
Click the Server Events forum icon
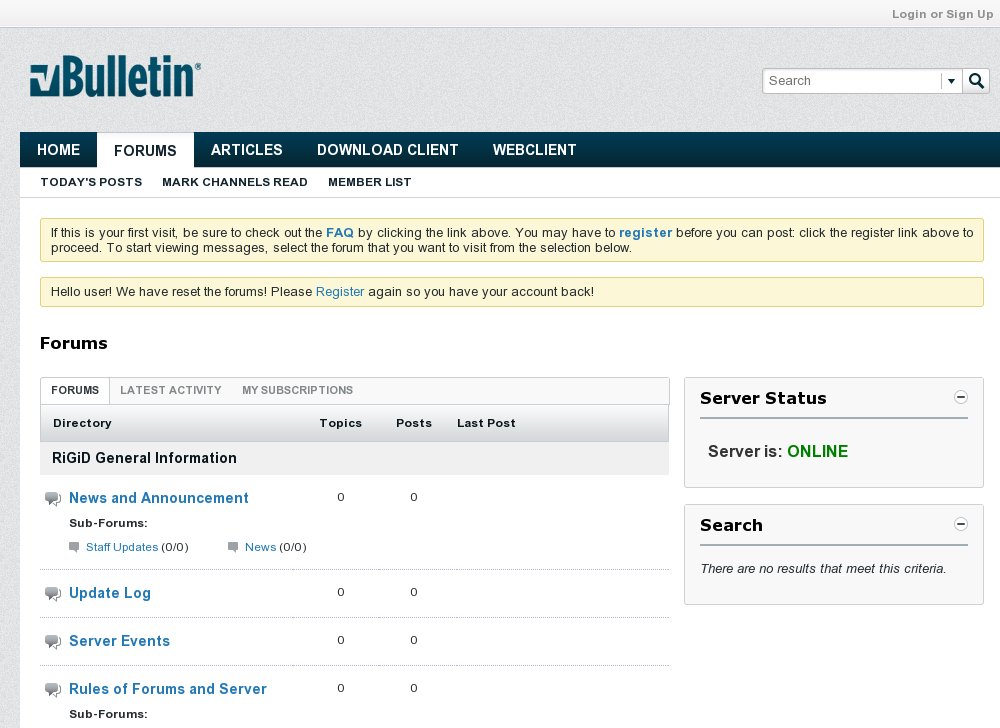point(53,642)
